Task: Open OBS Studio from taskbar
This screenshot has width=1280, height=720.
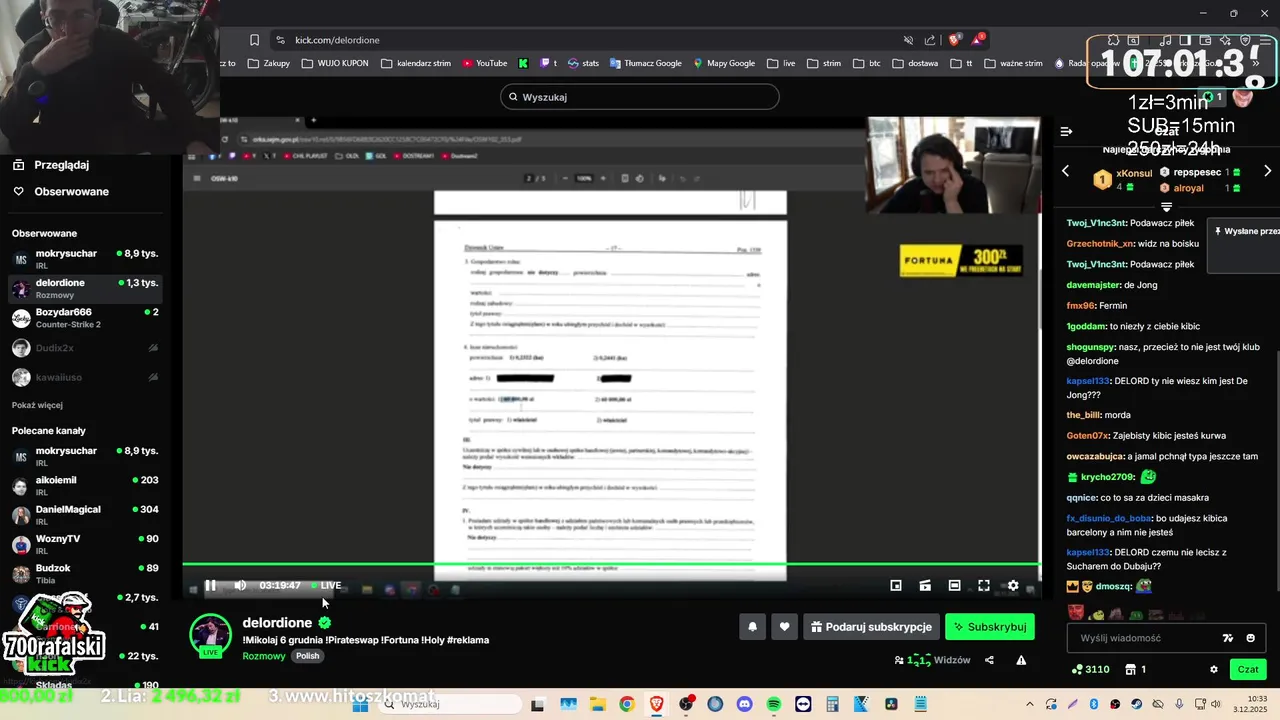Action: tap(685, 704)
